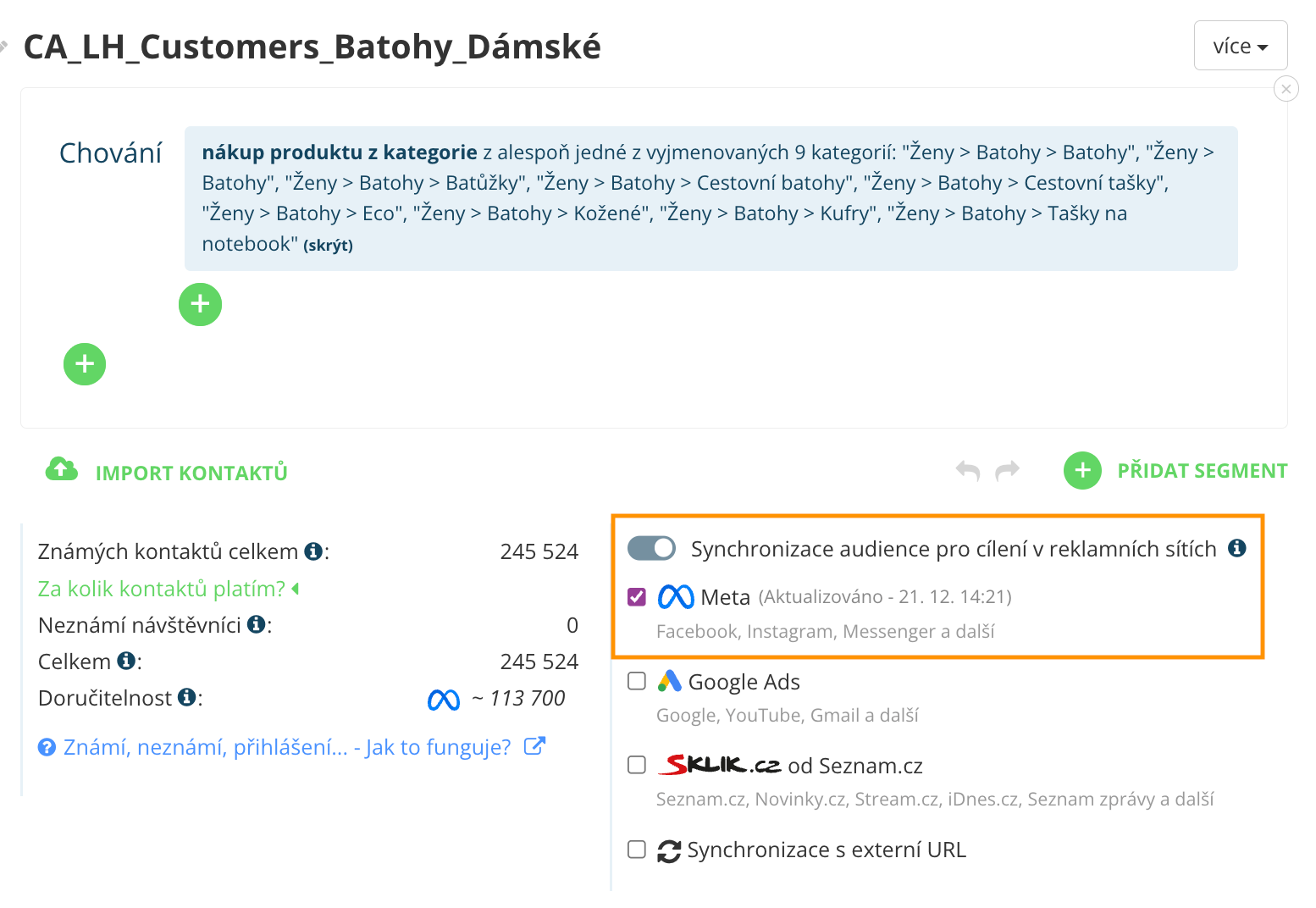This screenshot has width=1316, height=908.
Task: Disable the audience synchronization toggle
Action: 650,549
